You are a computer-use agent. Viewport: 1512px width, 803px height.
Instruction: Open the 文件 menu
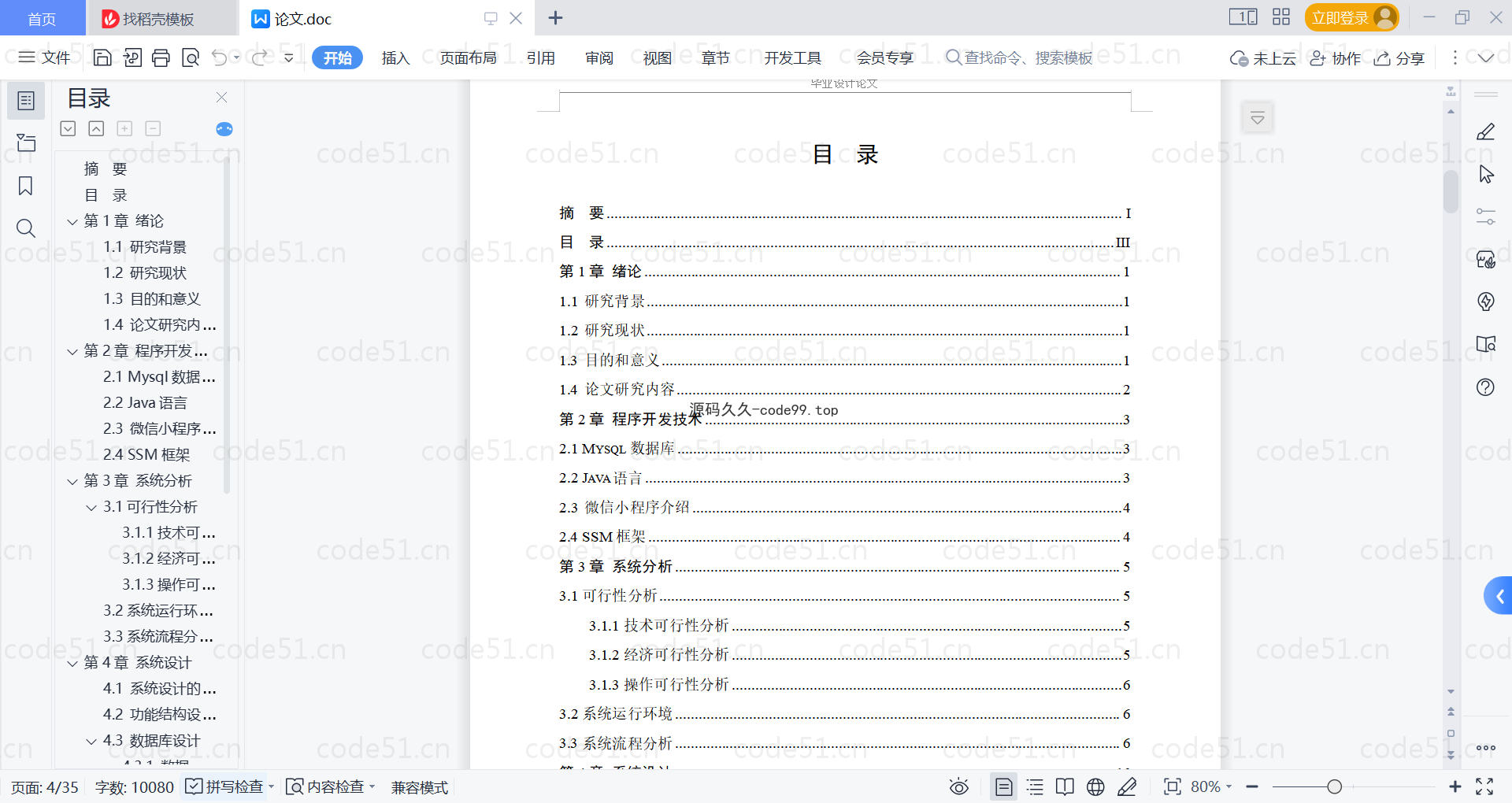44,57
